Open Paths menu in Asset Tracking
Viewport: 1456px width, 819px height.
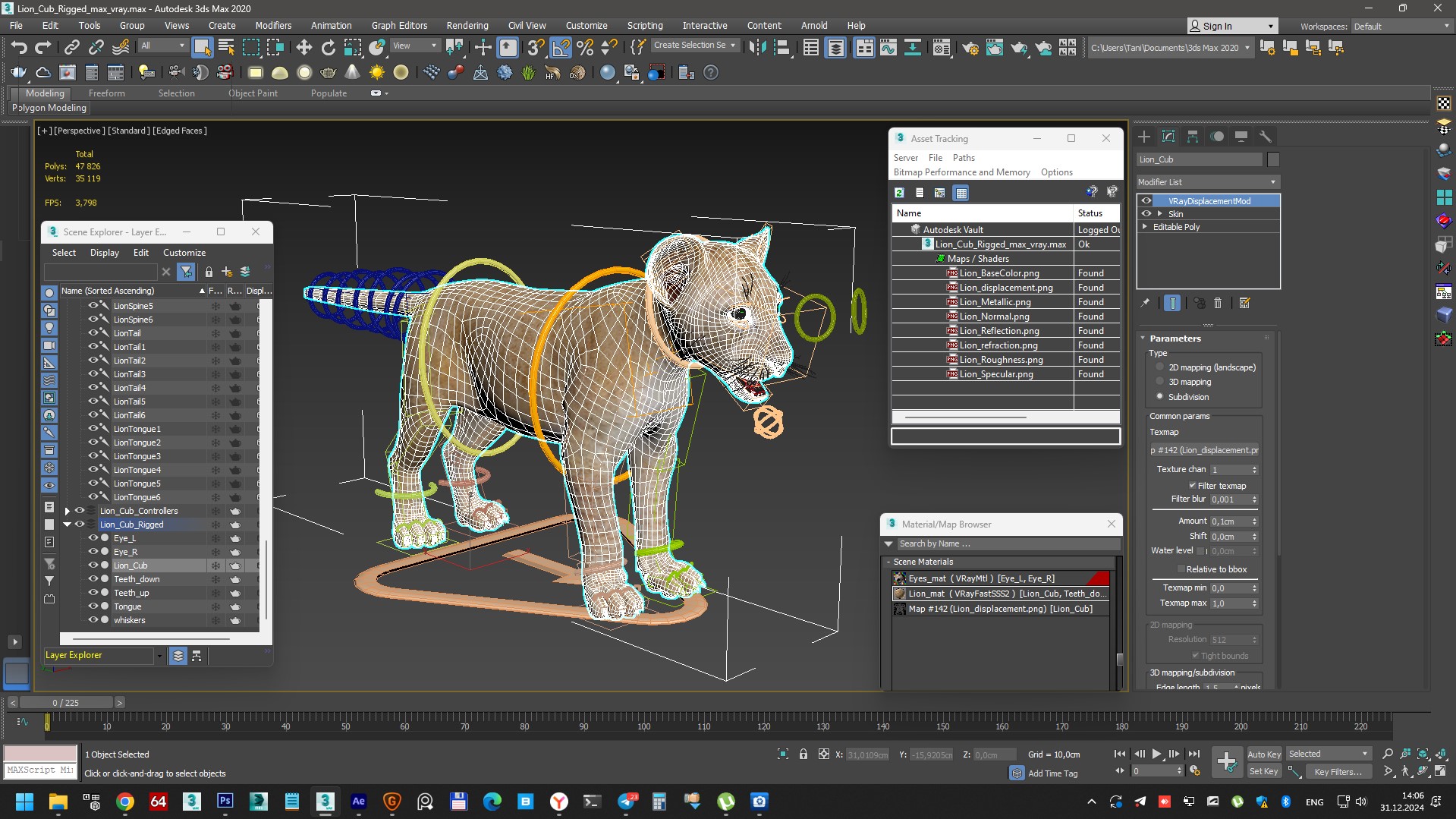964,157
